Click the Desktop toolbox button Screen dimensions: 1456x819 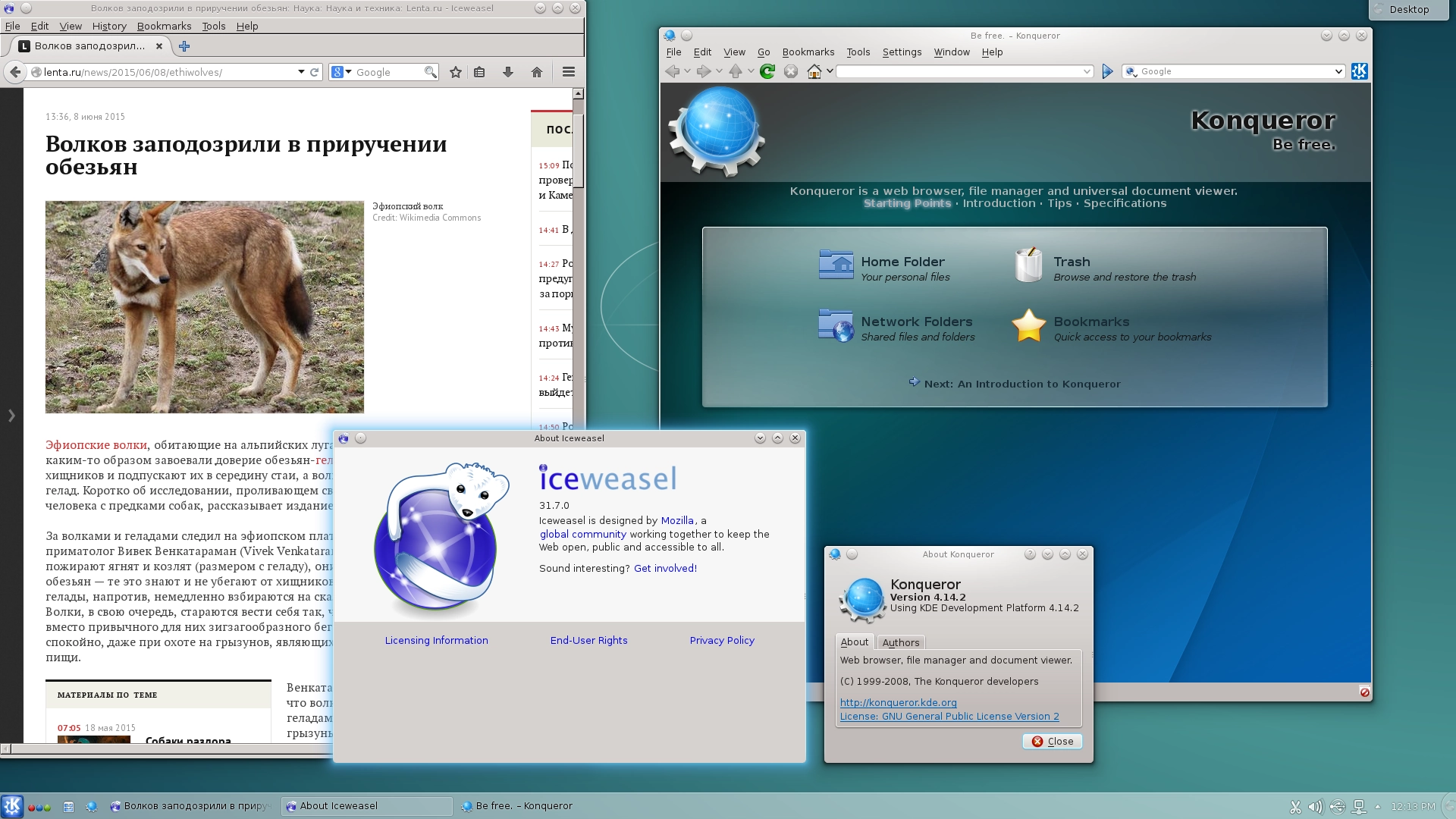click(1409, 10)
